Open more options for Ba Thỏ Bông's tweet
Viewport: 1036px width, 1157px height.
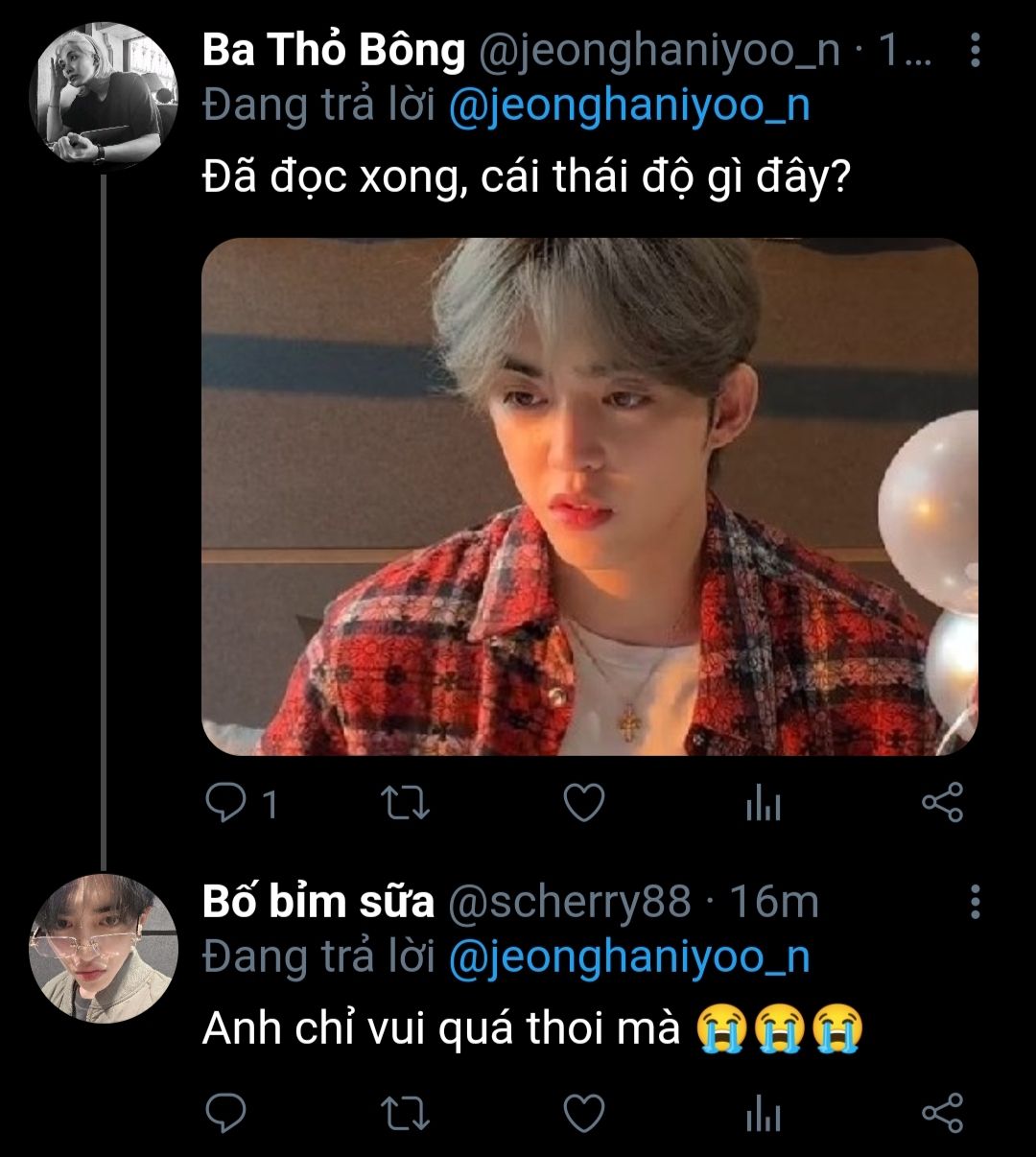tap(975, 51)
